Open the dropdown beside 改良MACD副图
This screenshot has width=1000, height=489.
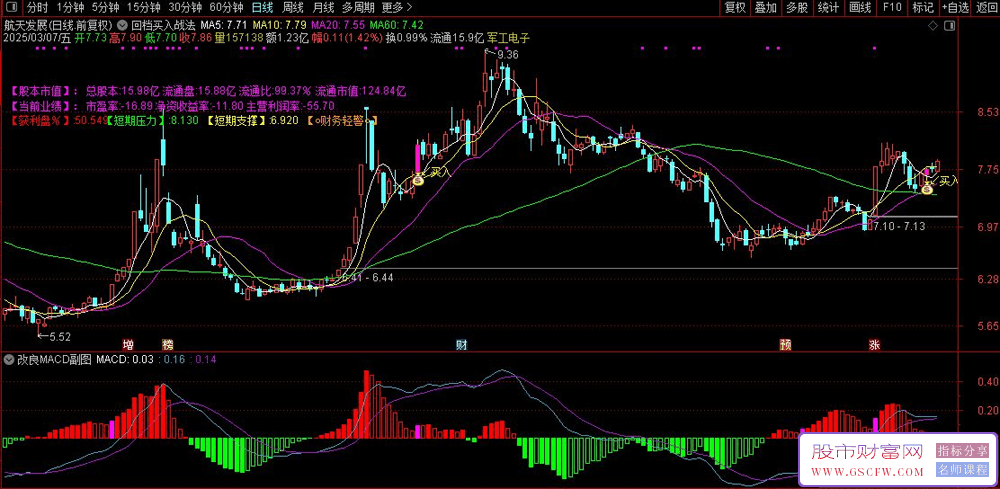click(x=8, y=360)
